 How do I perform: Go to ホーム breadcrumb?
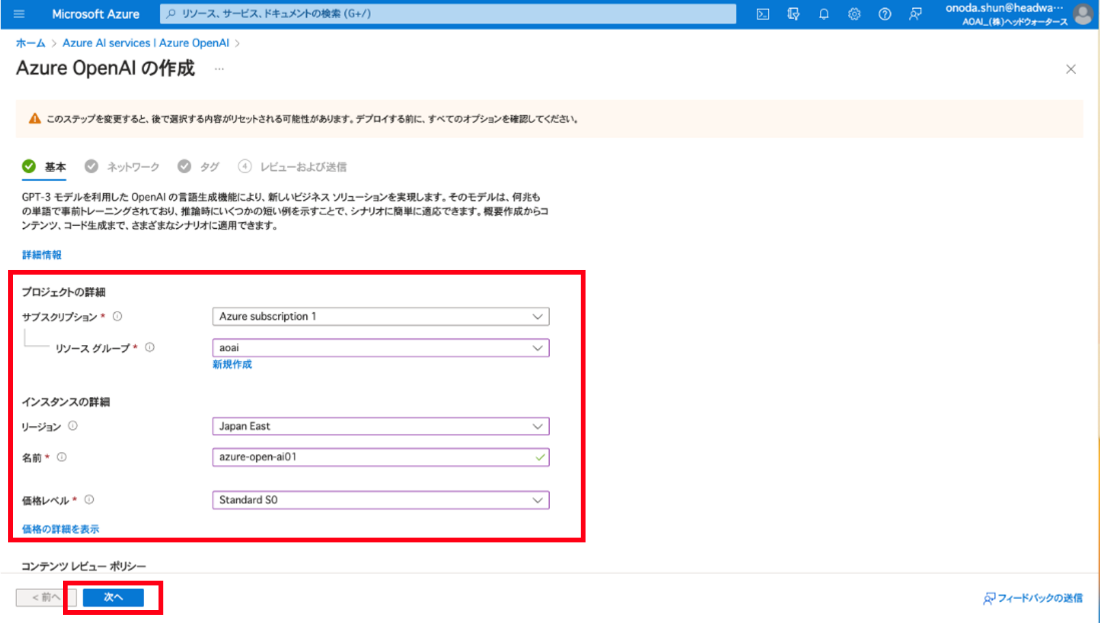pyautogui.click(x=30, y=43)
